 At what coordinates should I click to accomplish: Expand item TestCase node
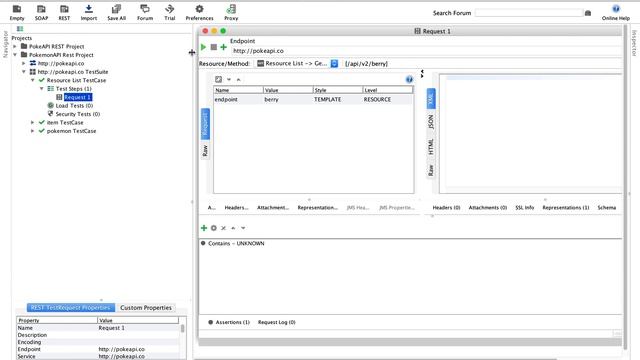pyautogui.click(x=33, y=122)
